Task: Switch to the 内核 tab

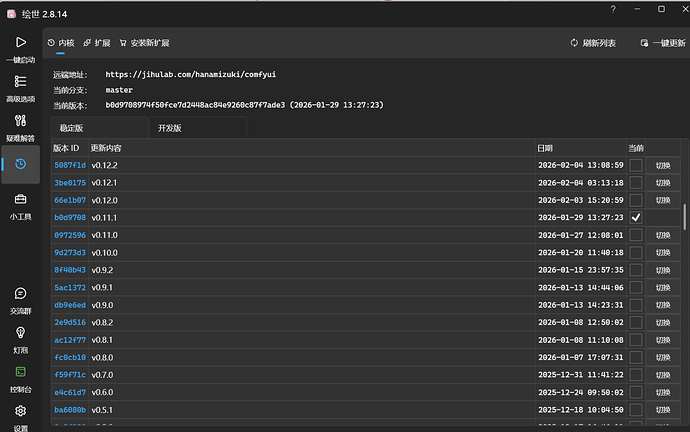Action: pos(61,43)
